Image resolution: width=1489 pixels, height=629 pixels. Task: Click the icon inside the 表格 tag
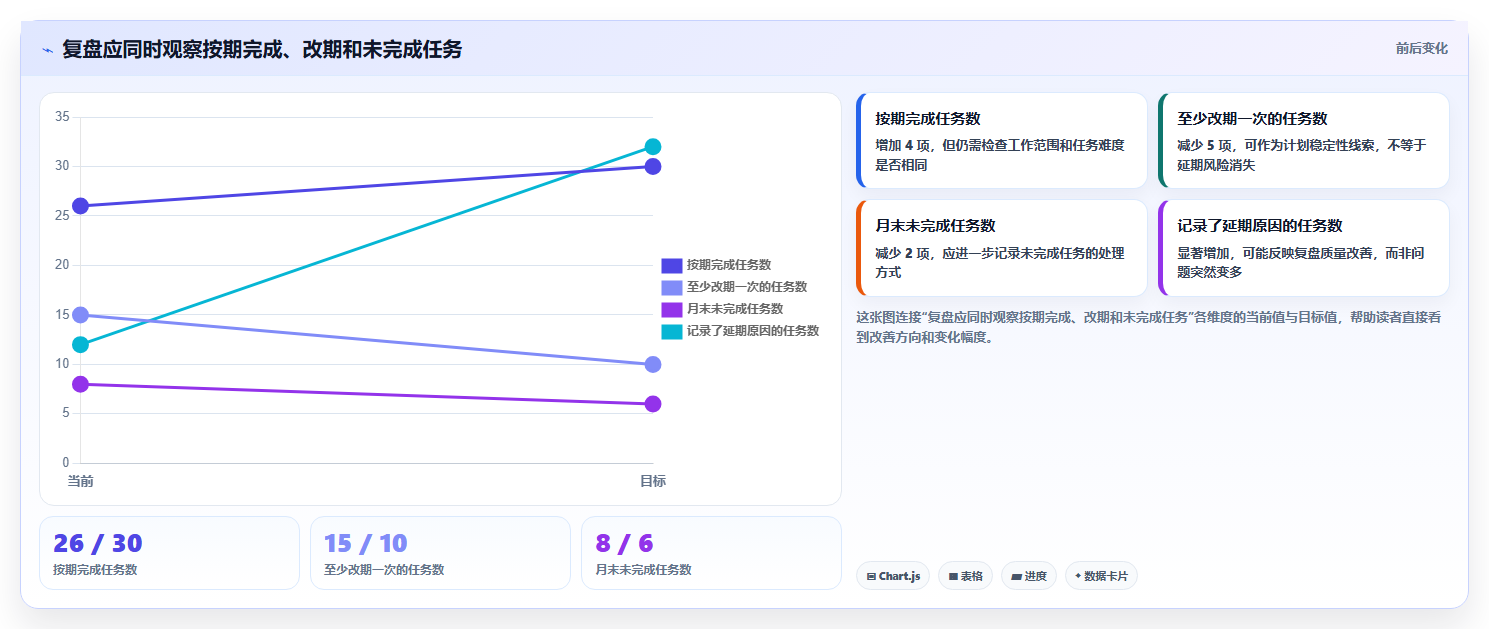coord(953,577)
